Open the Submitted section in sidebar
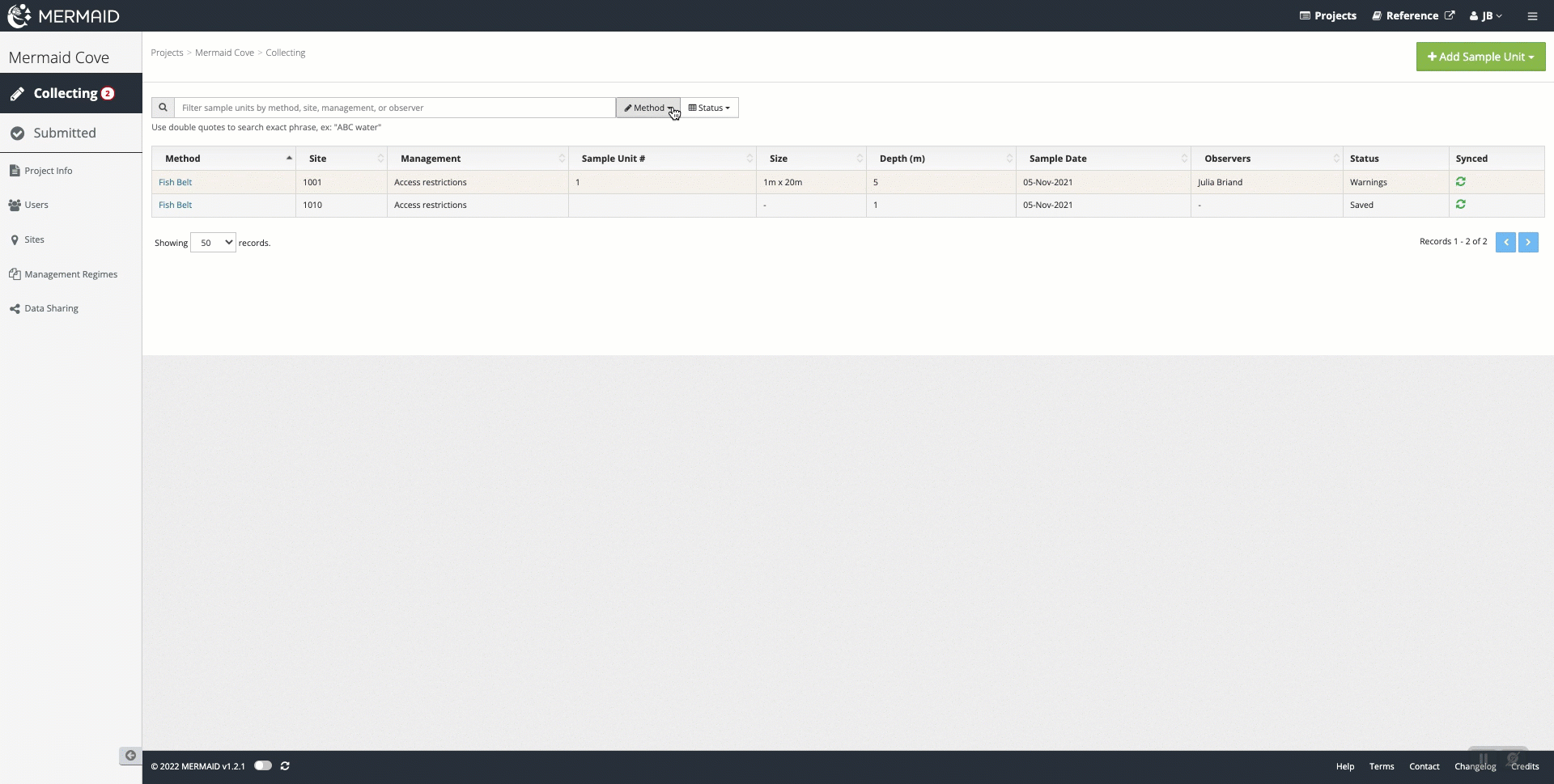This screenshot has height=784, width=1554. [x=65, y=133]
